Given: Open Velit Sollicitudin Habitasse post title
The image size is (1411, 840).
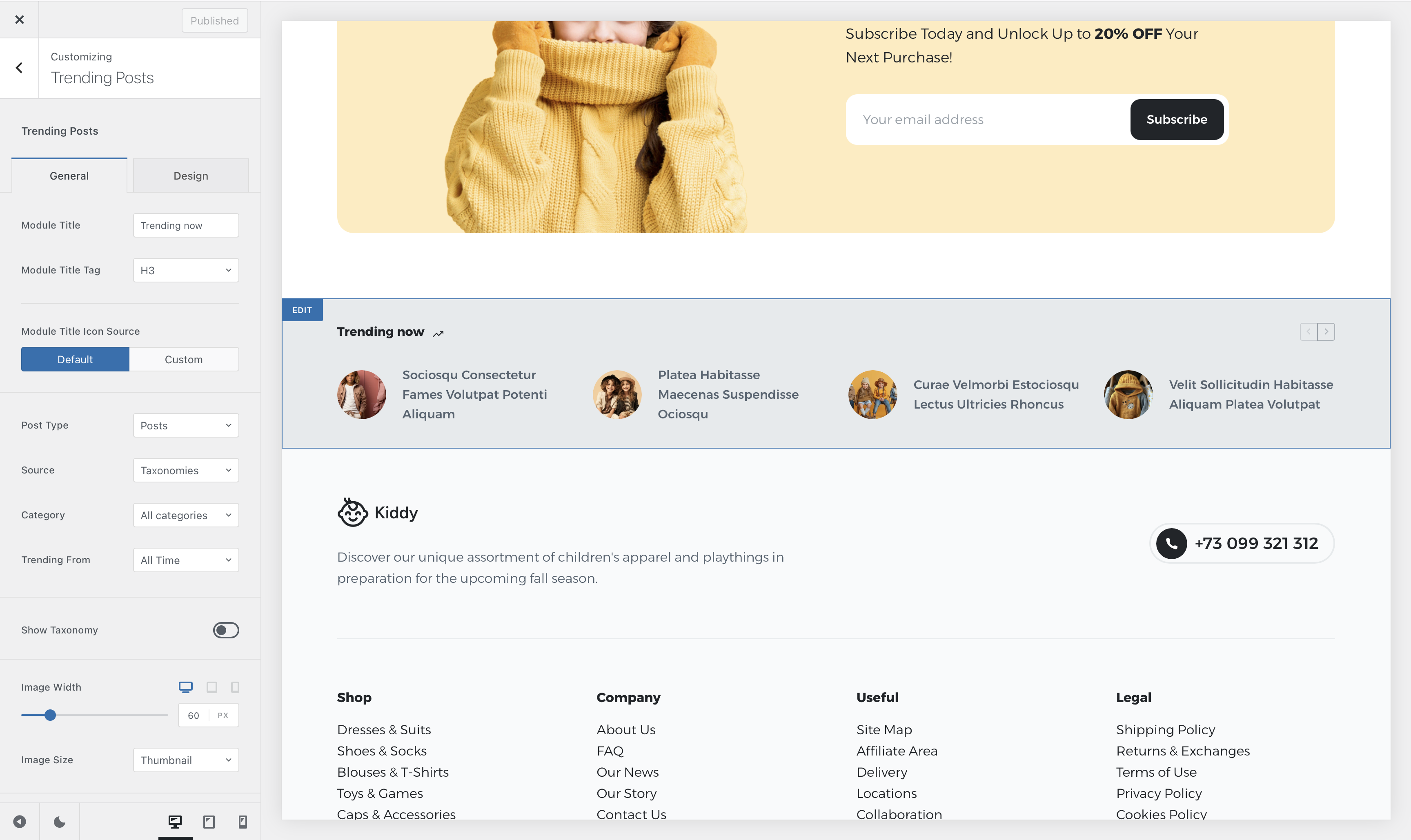Looking at the screenshot, I should [1251, 395].
